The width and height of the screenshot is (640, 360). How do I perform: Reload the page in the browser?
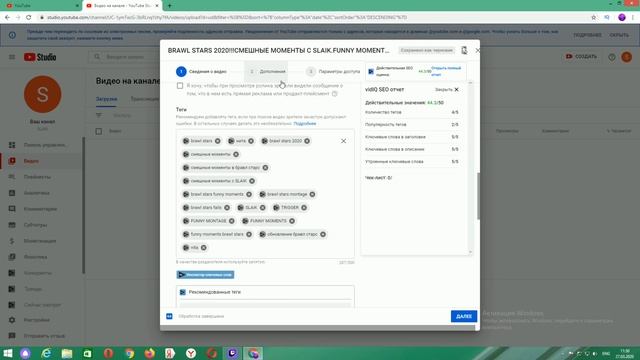(x=29, y=18)
